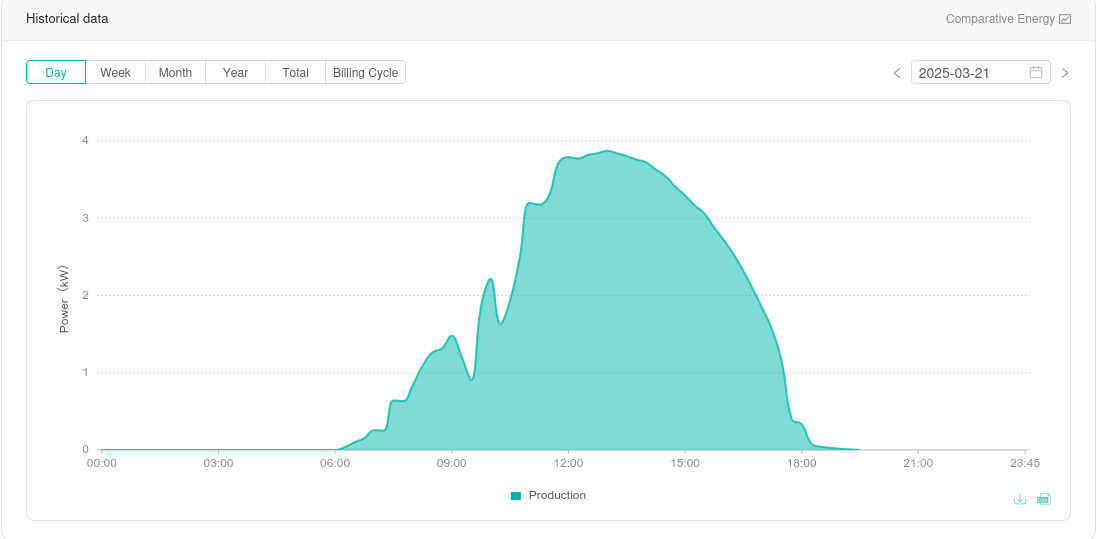Viewport: 1098px width, 539px height.
Task: Click the Comparative Energy chart icon
Action: click(x=1065, y=19)
